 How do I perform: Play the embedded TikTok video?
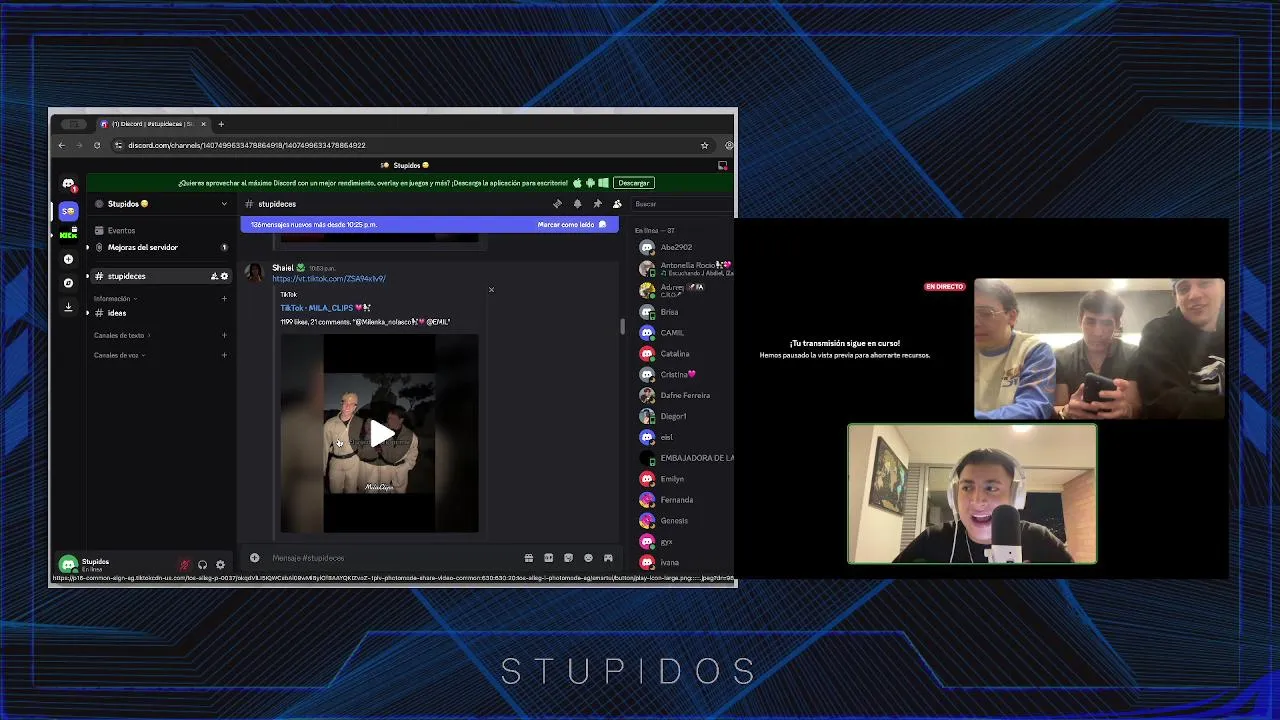tap(380, 434)
